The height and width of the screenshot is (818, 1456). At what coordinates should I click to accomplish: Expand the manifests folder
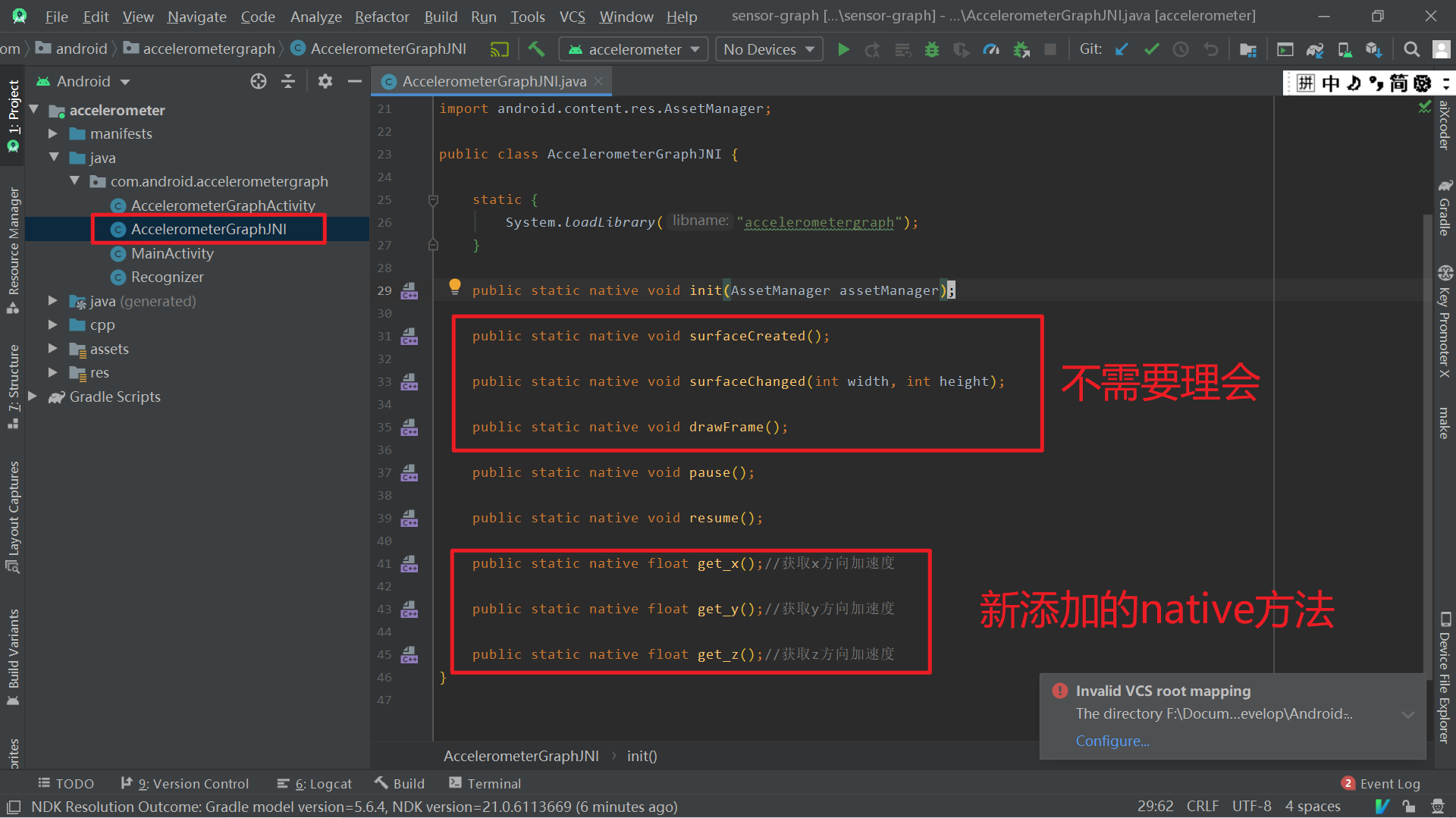[53, 133]
